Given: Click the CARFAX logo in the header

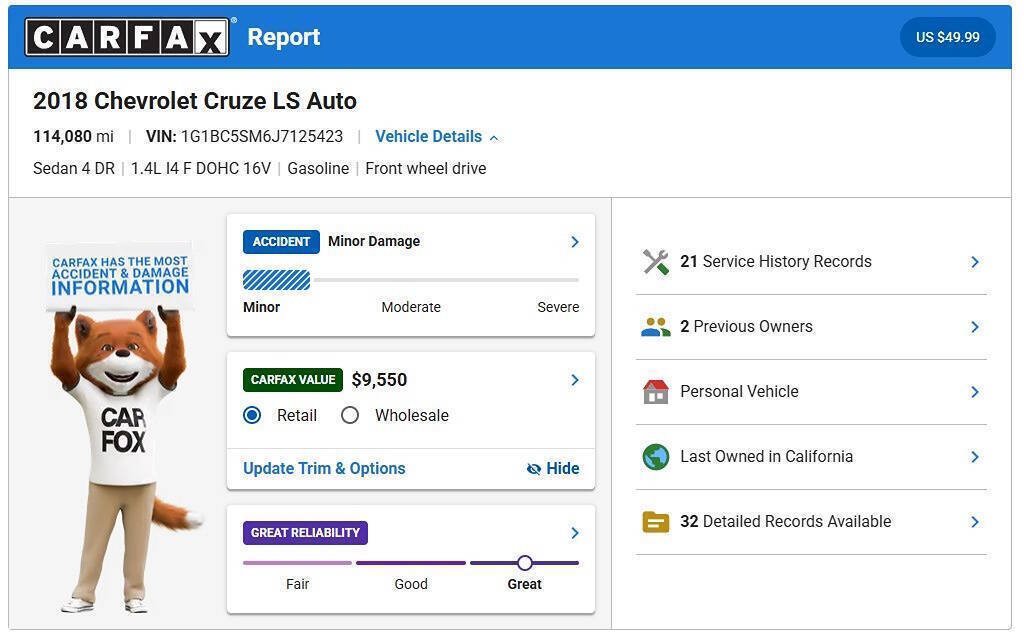Looking at the screenshot, I should (127, 37).
